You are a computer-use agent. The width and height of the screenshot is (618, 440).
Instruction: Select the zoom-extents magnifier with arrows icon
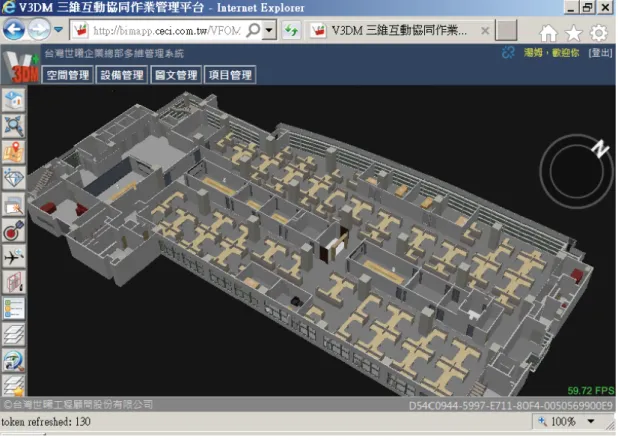click(x=14, y=126)
